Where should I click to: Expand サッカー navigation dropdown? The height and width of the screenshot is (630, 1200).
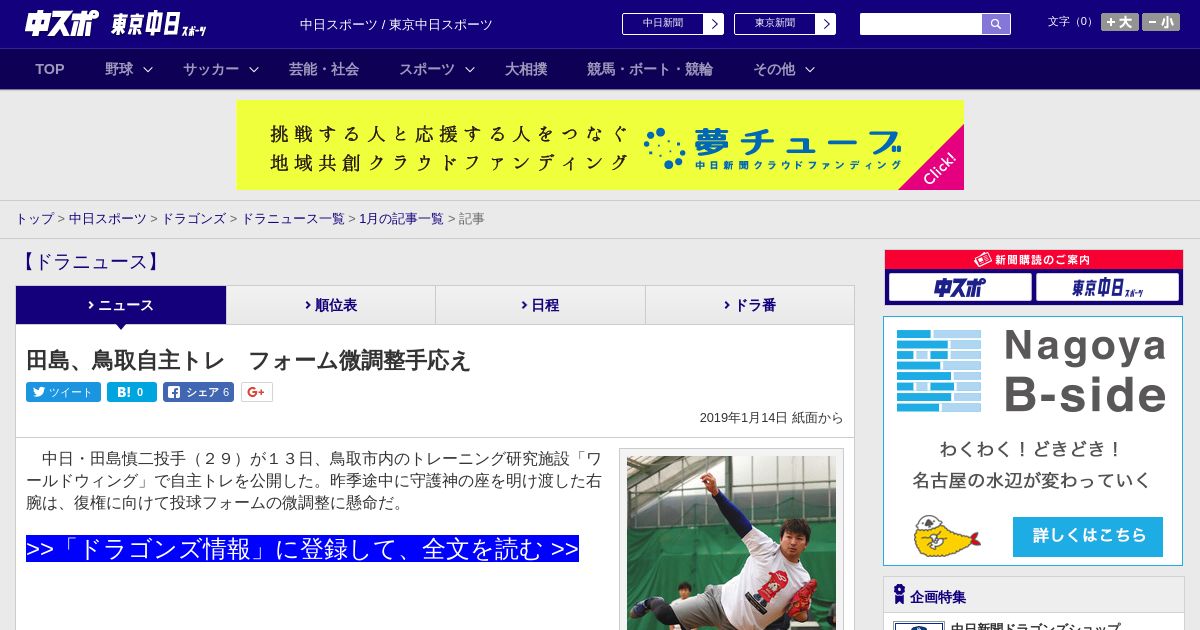tap(220, 69)
